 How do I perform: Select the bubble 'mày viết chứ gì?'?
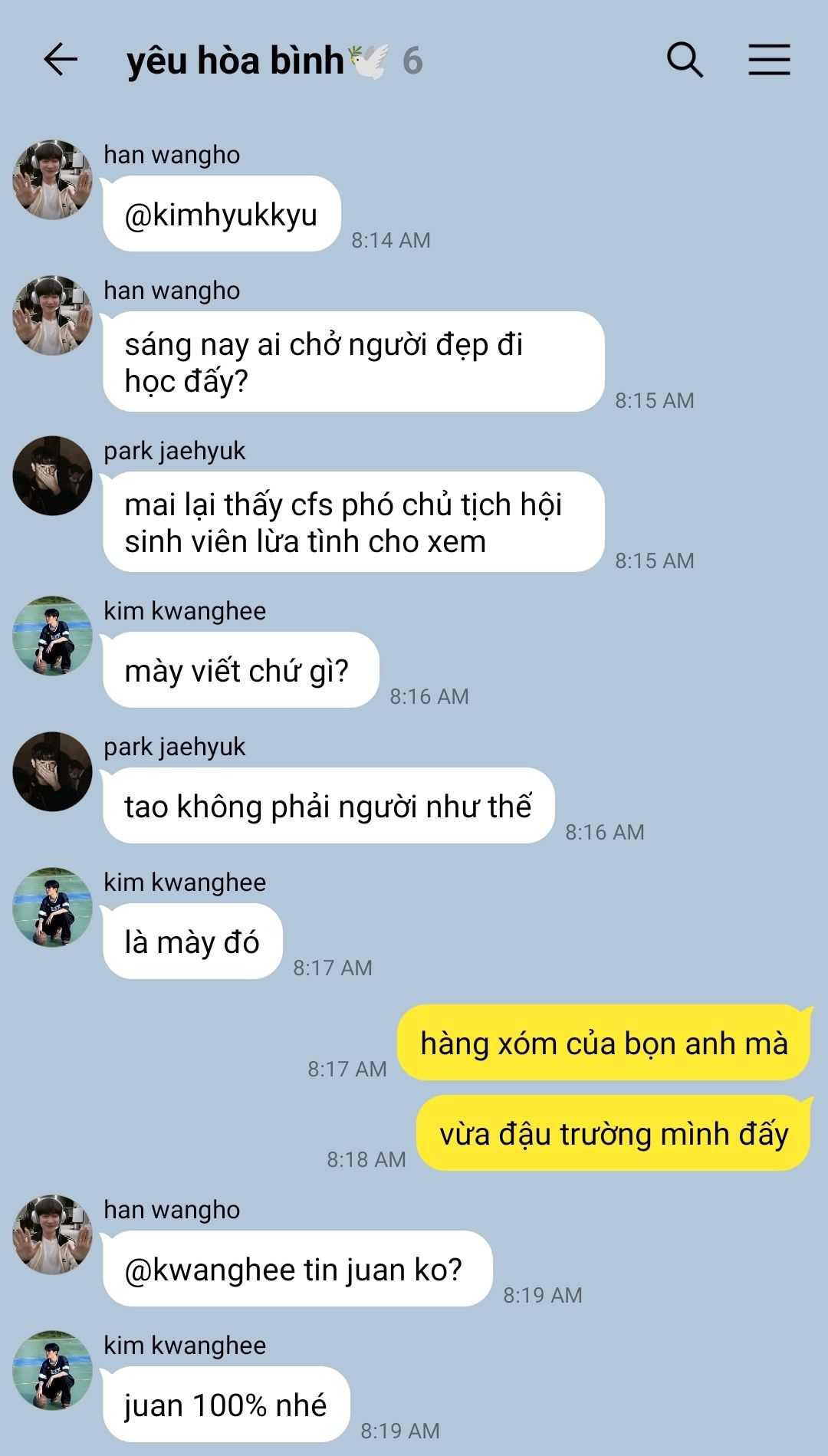point(241,670)
